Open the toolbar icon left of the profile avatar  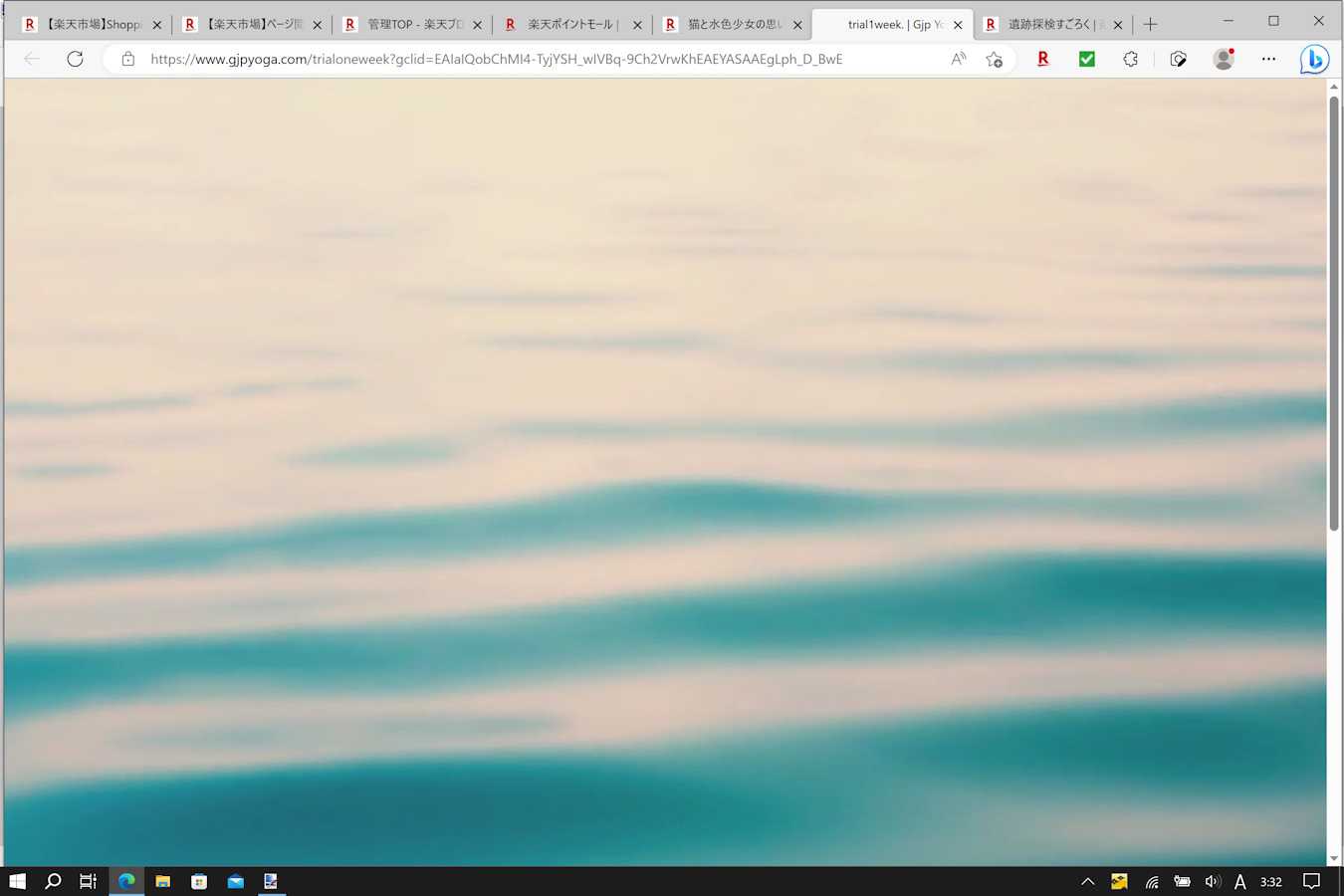[x=1179, y=59]
